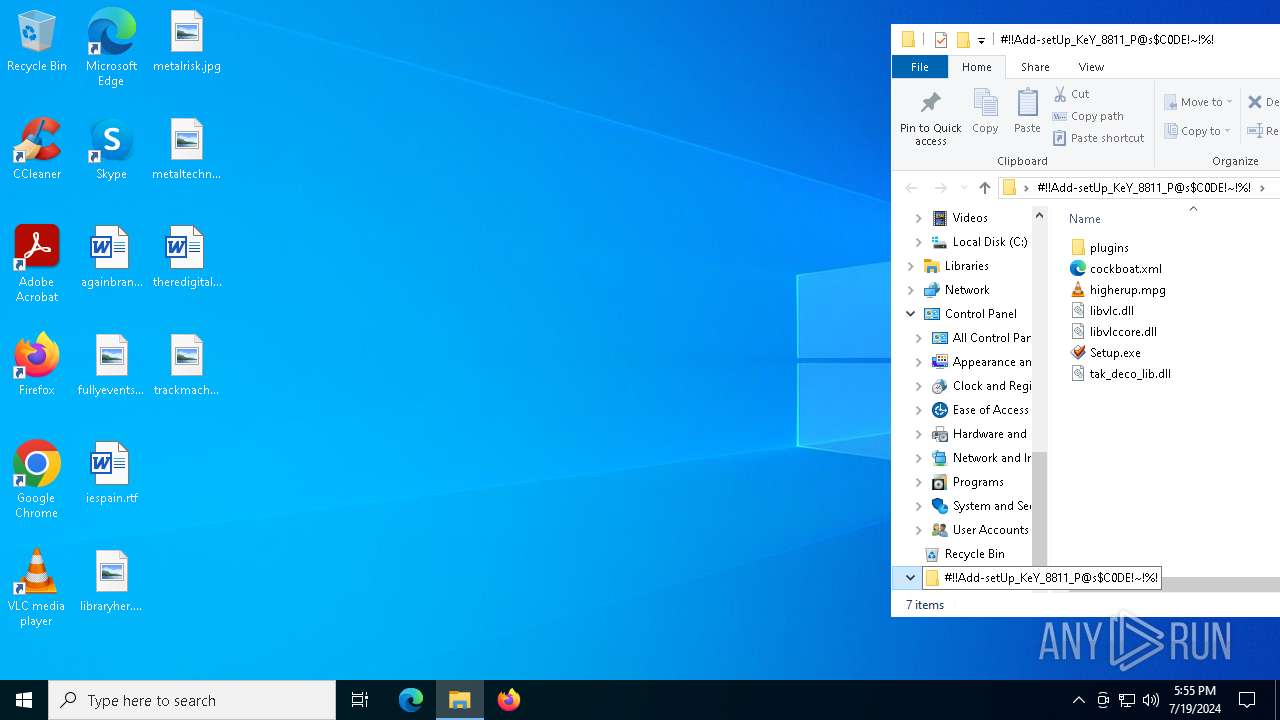Click the Up one level arrow
Screen dimensions: 1280x720
985,188
